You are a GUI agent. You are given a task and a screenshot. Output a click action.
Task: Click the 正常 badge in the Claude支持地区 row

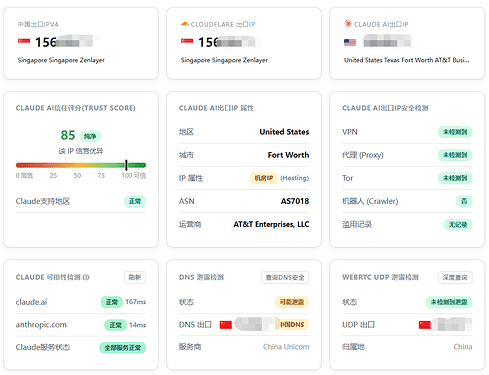pos(135,201)
